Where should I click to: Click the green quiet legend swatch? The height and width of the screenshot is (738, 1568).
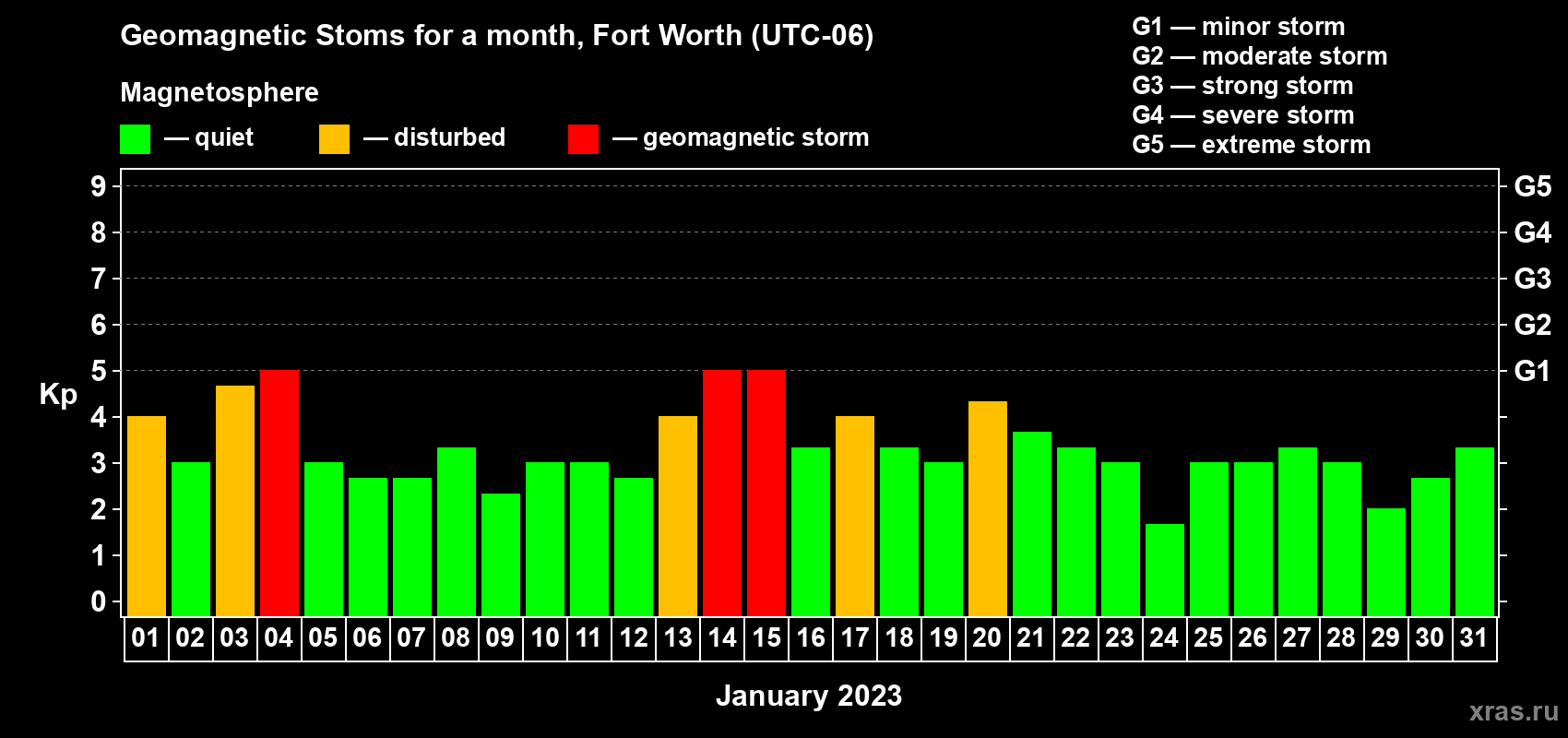[x=135, y=139]
